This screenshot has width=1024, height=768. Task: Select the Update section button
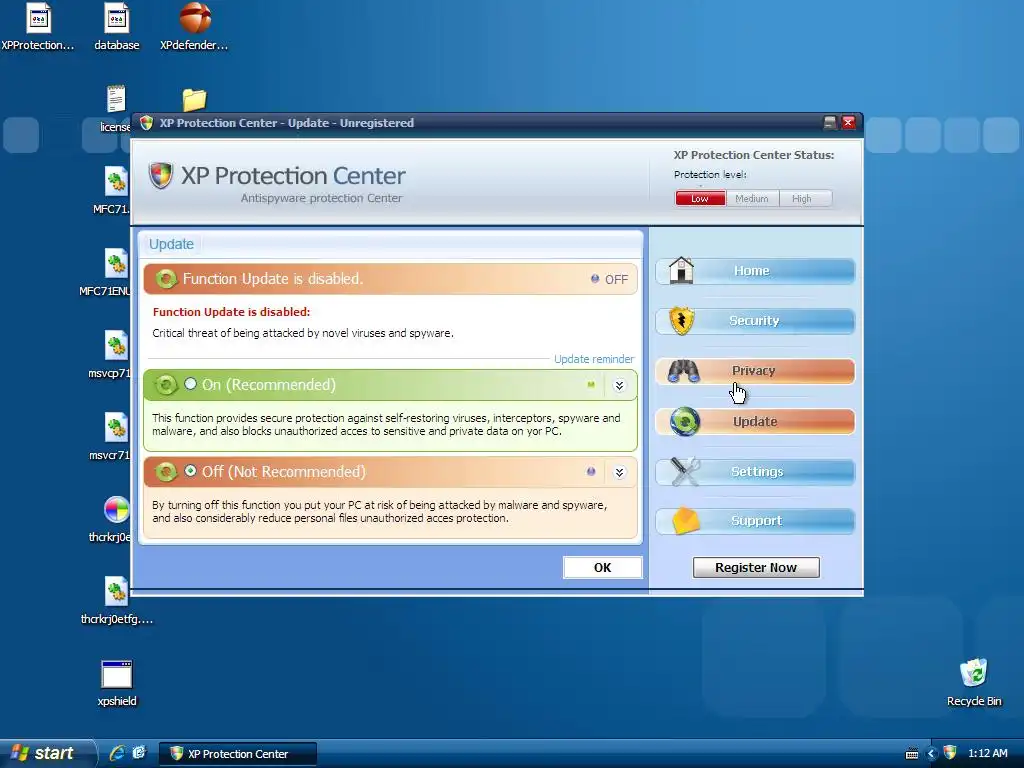tap(755, 421)
